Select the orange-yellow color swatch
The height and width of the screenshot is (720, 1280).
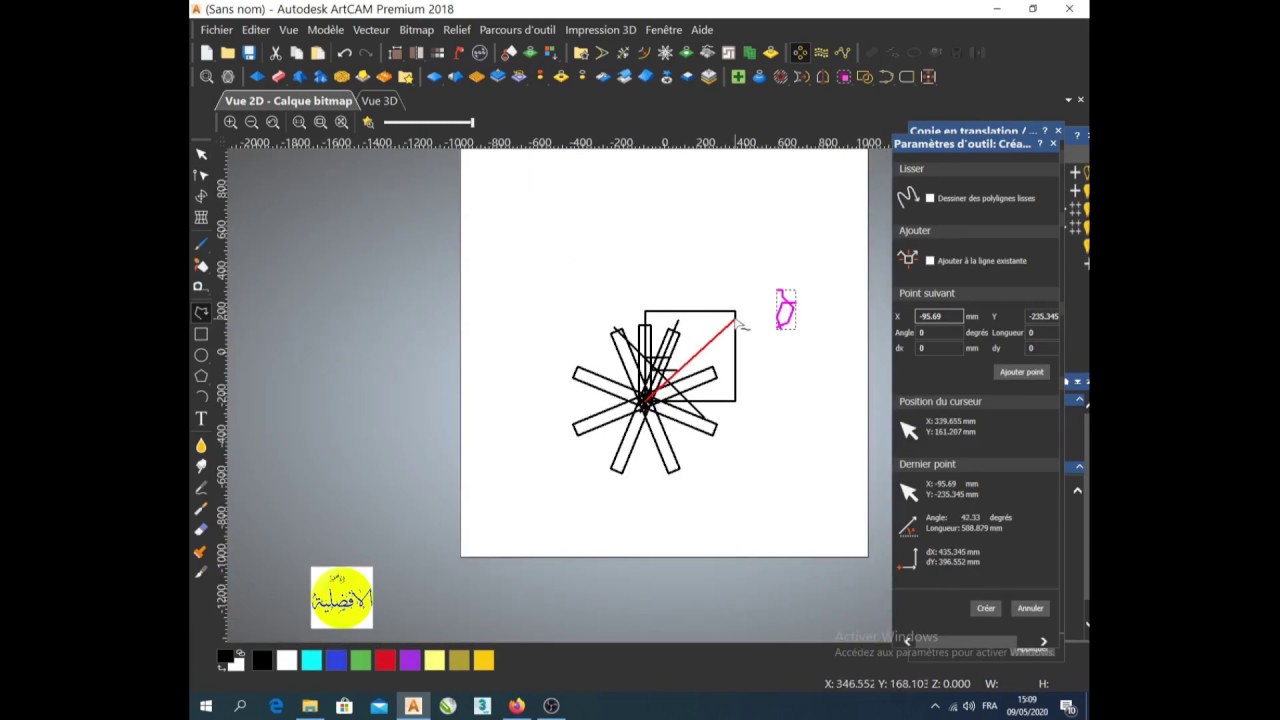(x=484, y=660)
